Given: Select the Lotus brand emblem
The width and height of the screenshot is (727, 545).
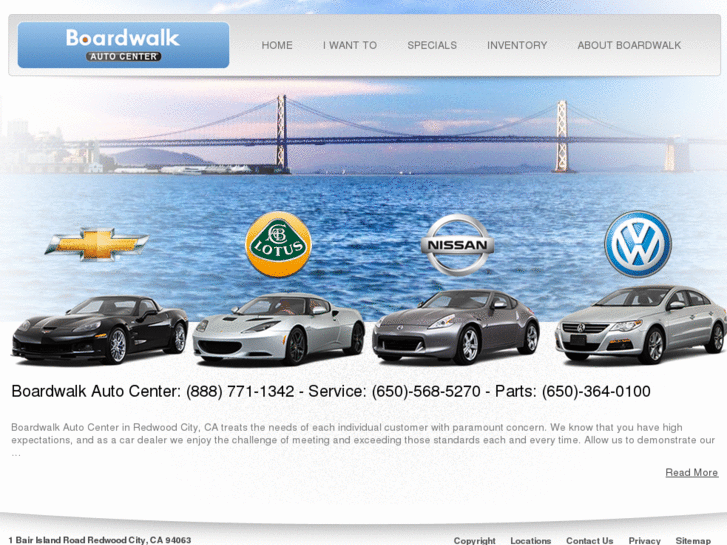Looking at the screenshot, I should 278,244.
